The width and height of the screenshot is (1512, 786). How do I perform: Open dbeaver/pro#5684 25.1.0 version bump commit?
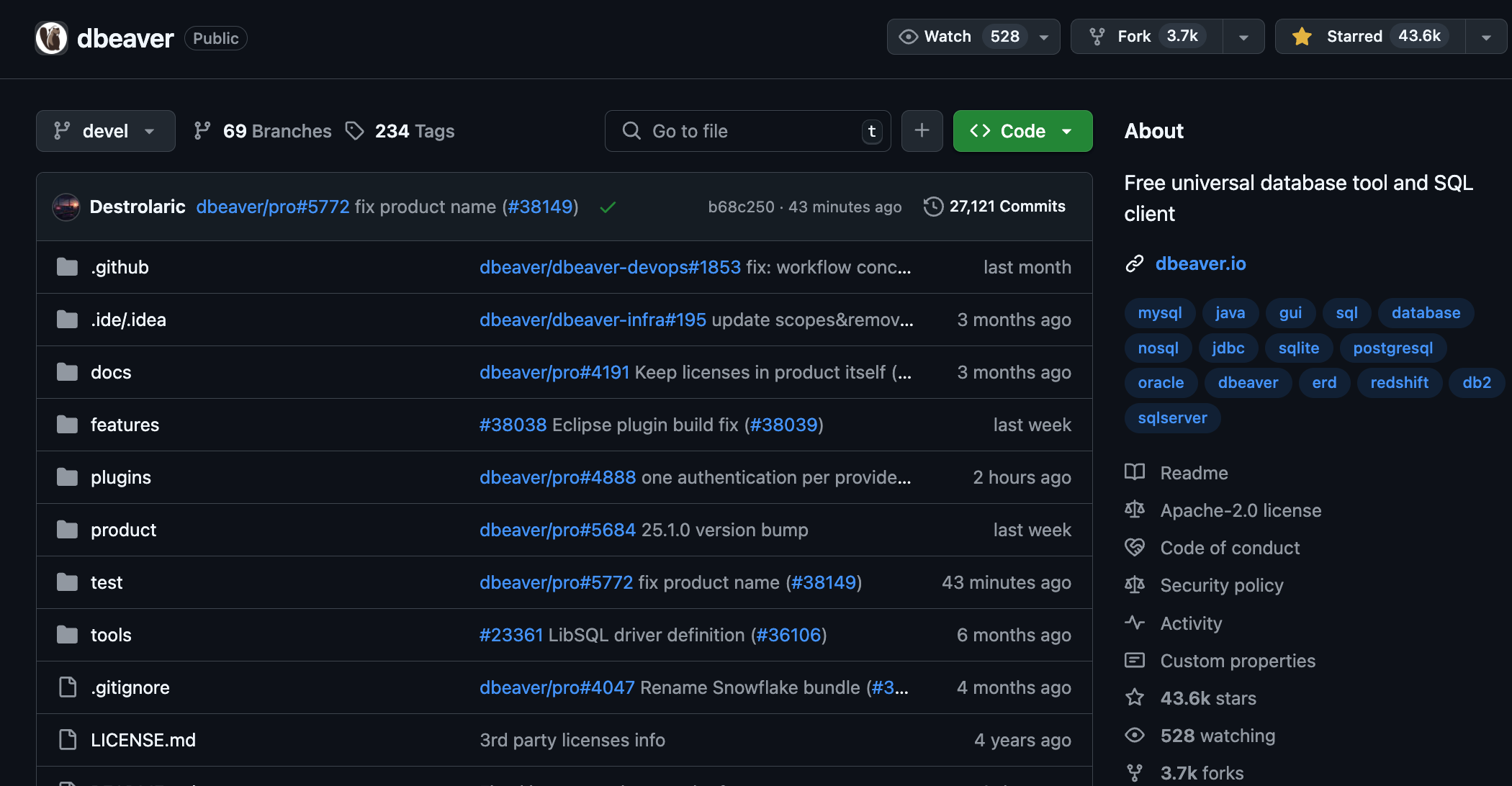644,530
